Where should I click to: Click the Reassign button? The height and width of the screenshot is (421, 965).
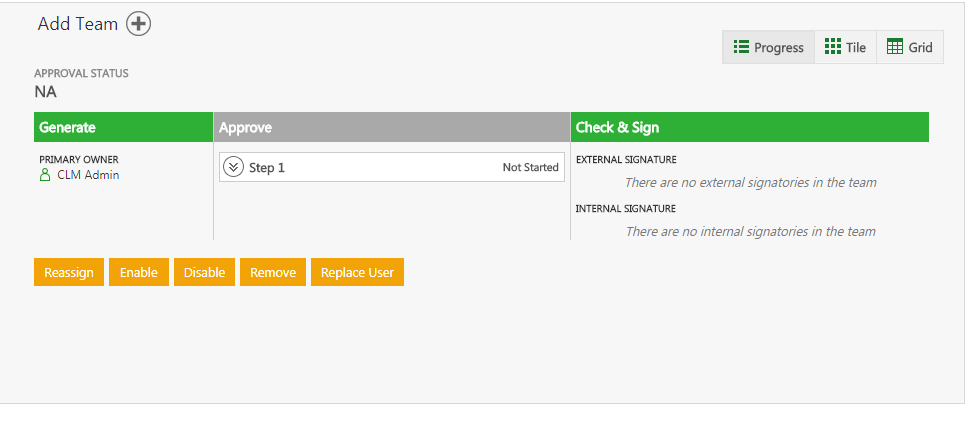click(69, 273)
